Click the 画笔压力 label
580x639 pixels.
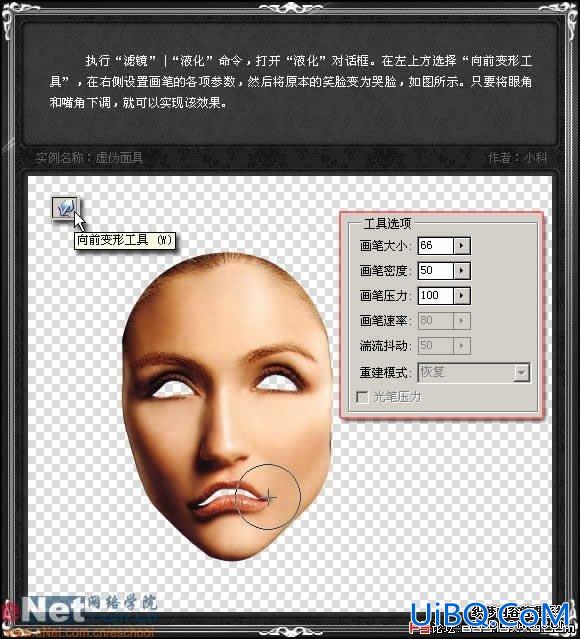click(x=386, y=296)
